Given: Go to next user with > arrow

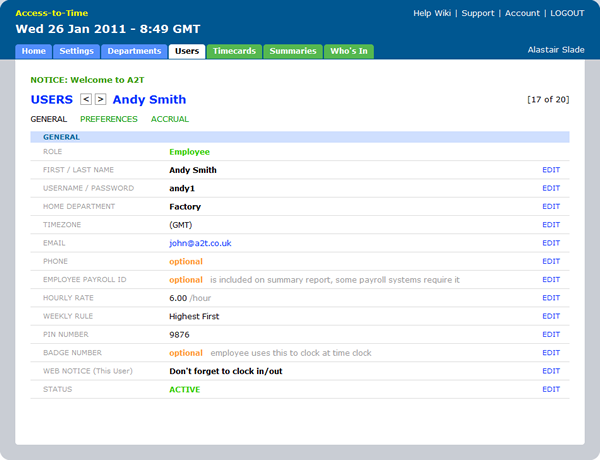Looking at the screenshot, I should [100, 99].
